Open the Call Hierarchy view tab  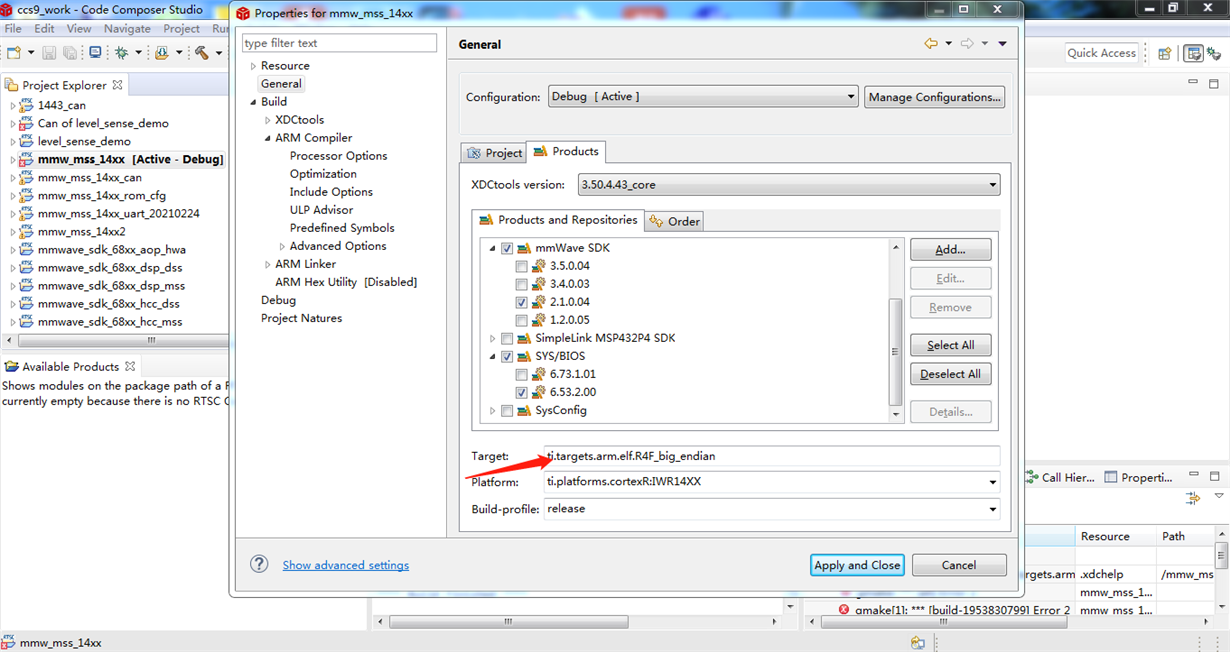click(1059, 478)
